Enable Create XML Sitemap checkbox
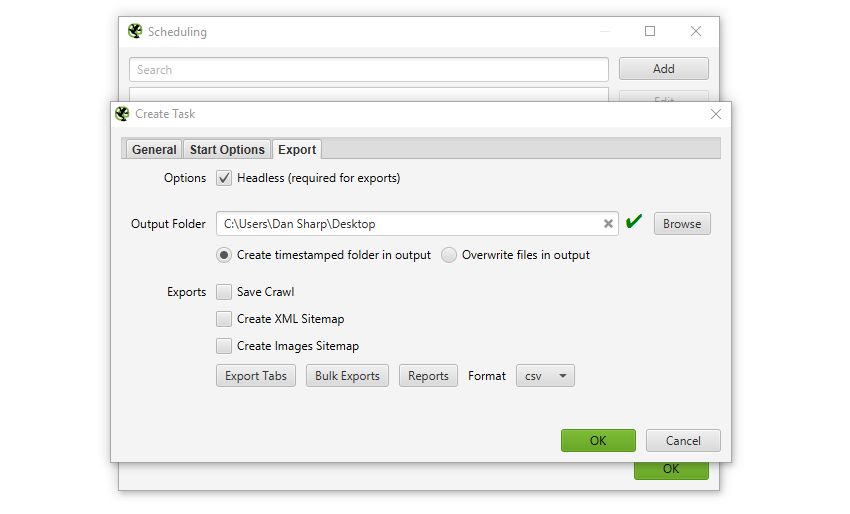 pyautogui.click(x=224, y=319)
